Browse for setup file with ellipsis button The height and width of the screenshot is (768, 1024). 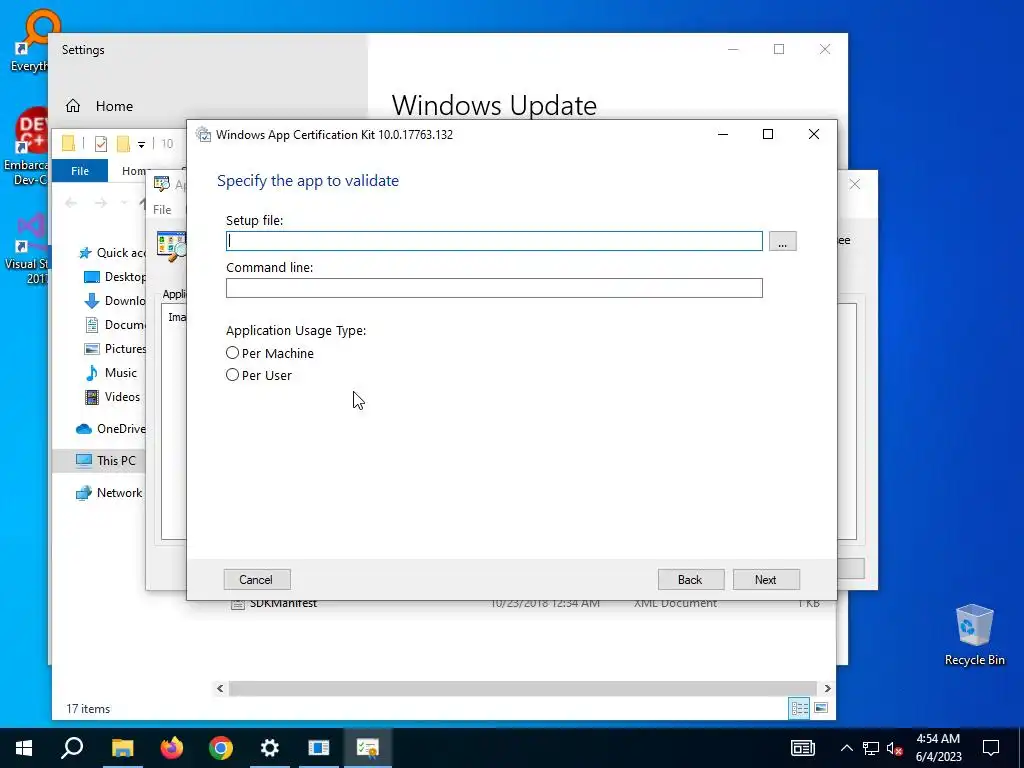coord(782,241)
